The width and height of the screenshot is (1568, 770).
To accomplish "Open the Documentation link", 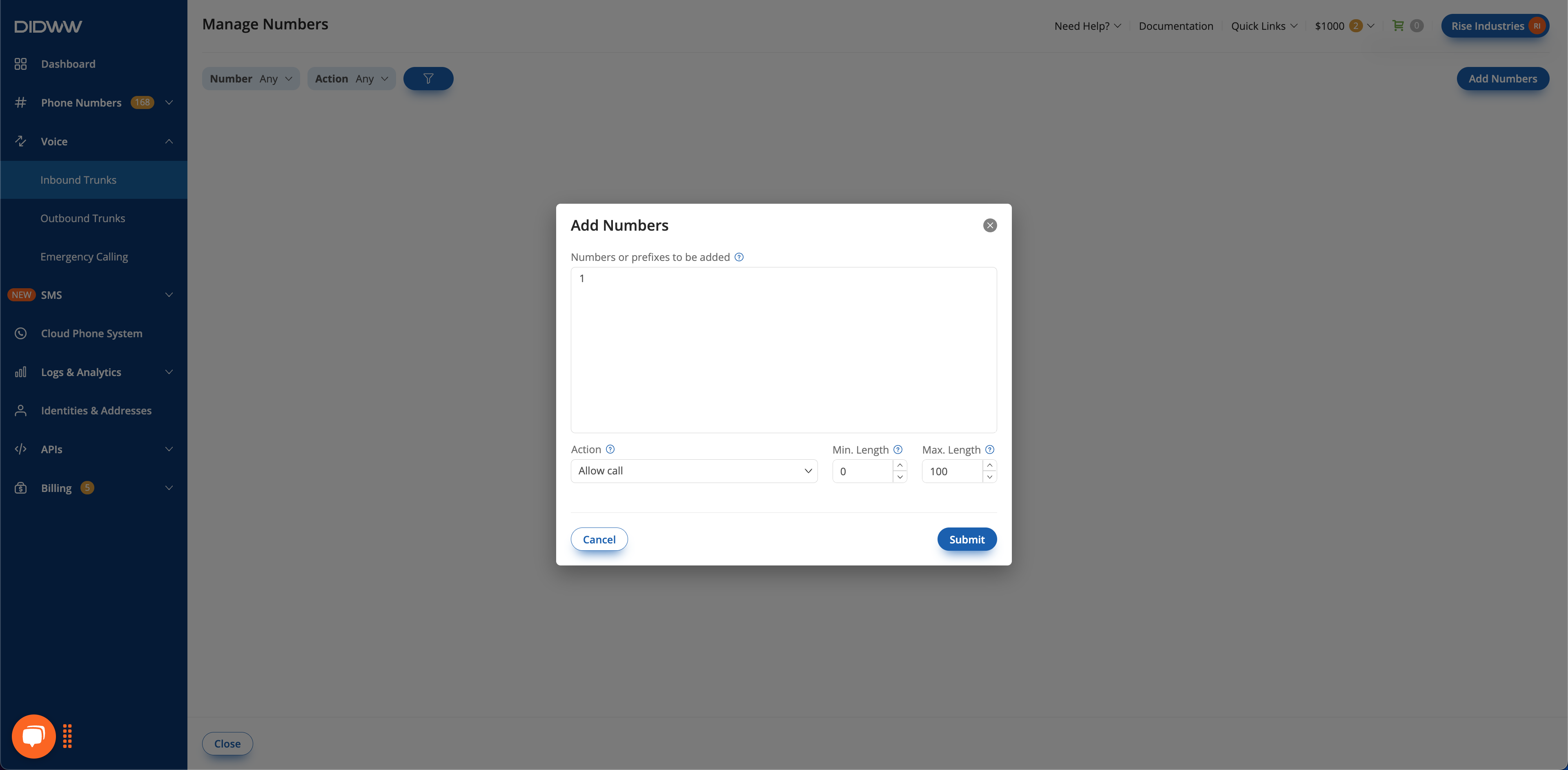I will click(1176, 26).
